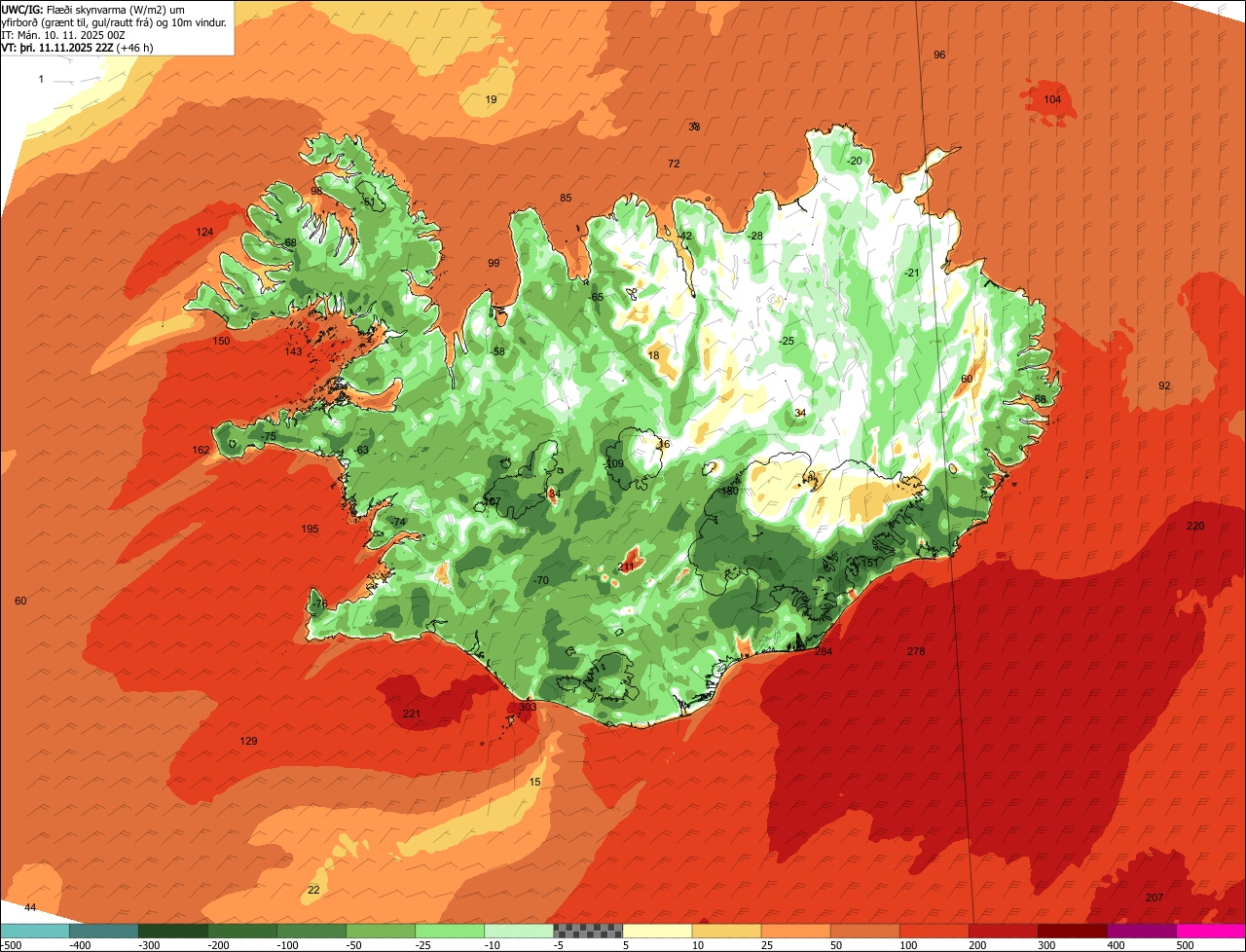Click the map value 220
The width and height of the screenshot is (1246, 952).
[1195, 526]
